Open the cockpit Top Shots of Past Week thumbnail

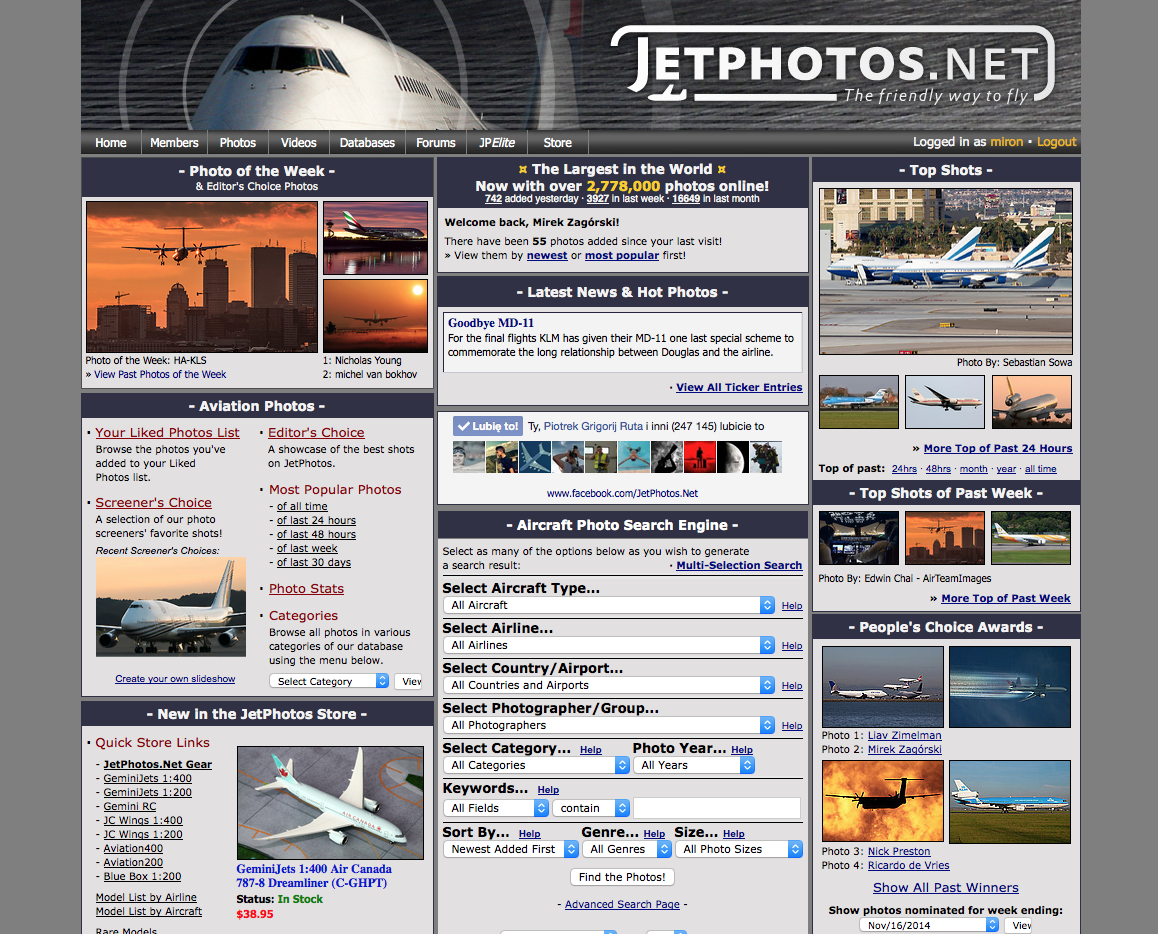click(859, 538)
